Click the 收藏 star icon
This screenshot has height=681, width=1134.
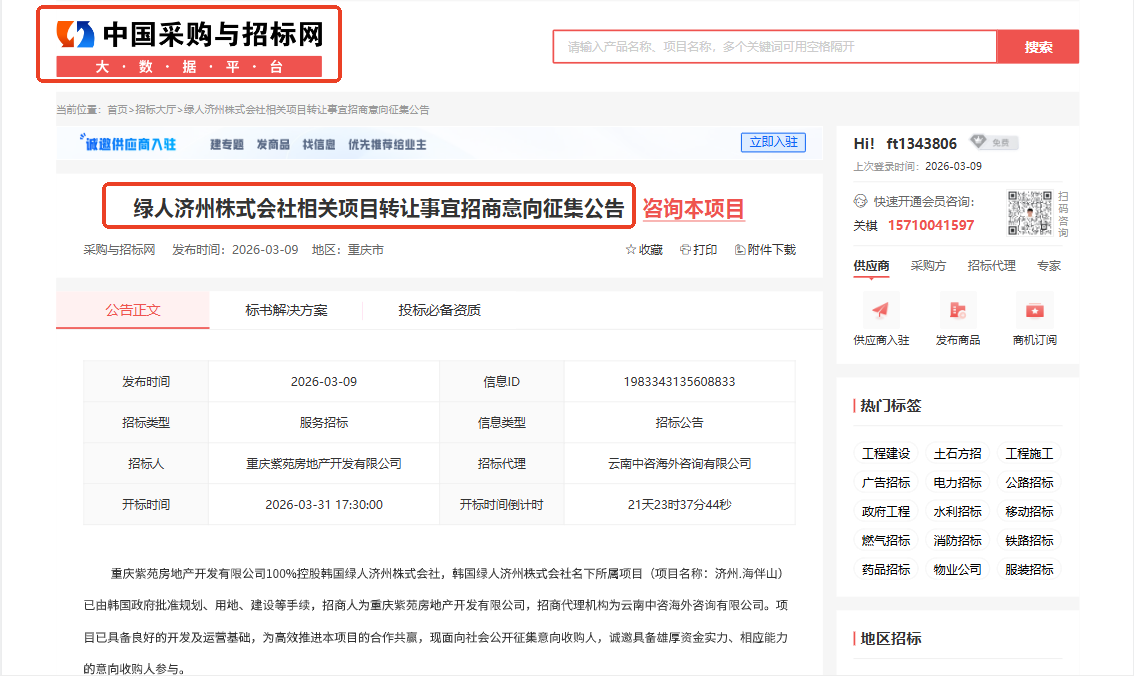[x=631, y=250]
